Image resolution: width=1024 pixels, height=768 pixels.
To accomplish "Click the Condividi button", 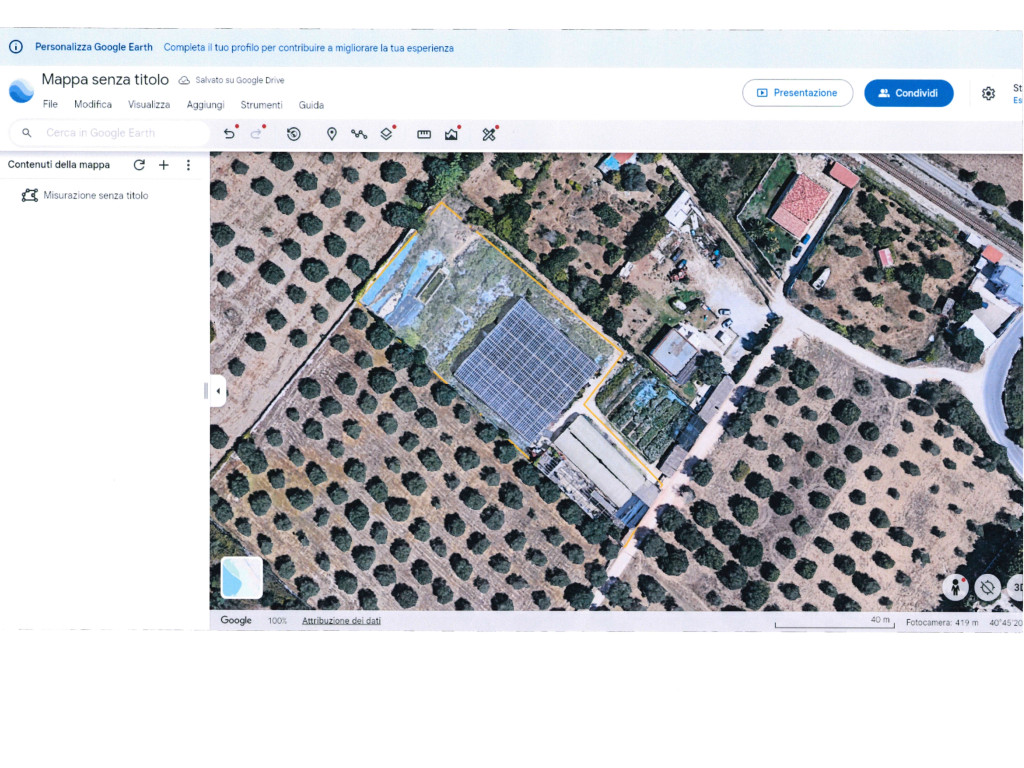I will pyautogui.click(x=908, y=93).
